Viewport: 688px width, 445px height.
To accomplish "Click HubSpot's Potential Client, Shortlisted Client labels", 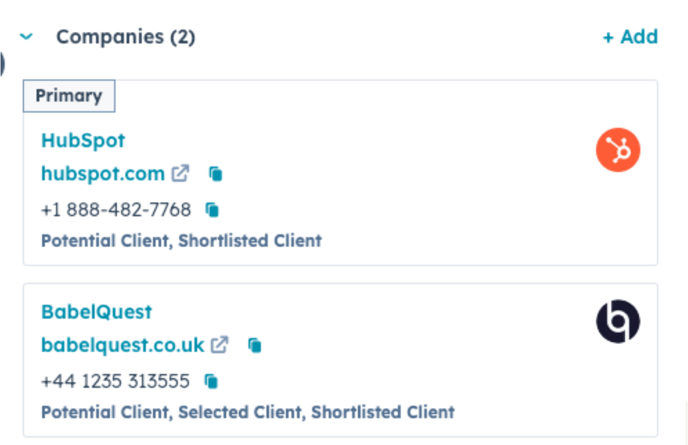I will (181, 241).
